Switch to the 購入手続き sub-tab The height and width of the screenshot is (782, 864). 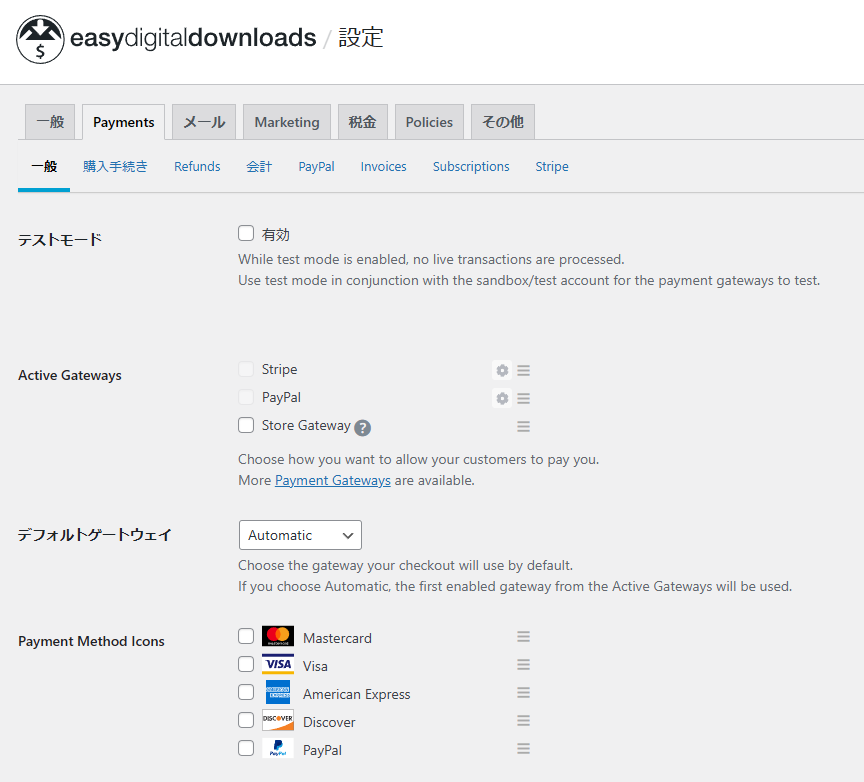click(x=115, y=166)
